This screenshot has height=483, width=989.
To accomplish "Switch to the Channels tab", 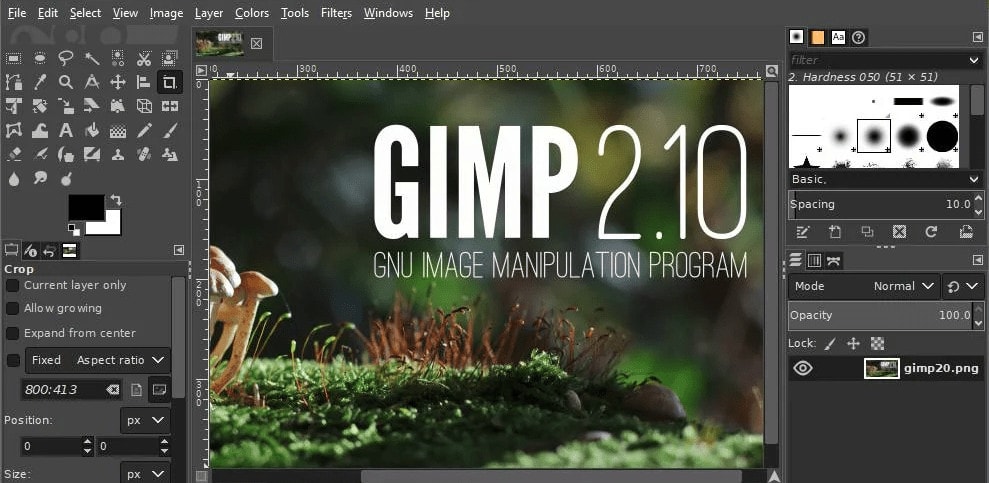I will coord(814,260).
